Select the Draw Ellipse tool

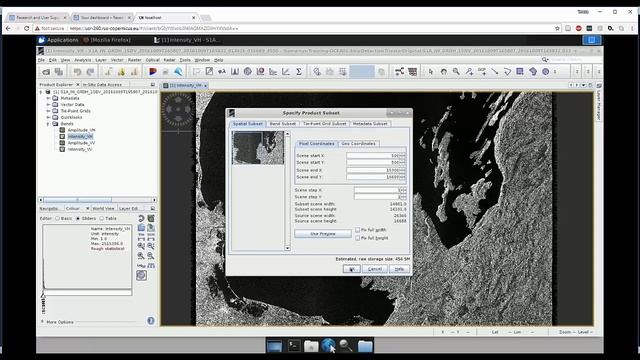[546, 72]
